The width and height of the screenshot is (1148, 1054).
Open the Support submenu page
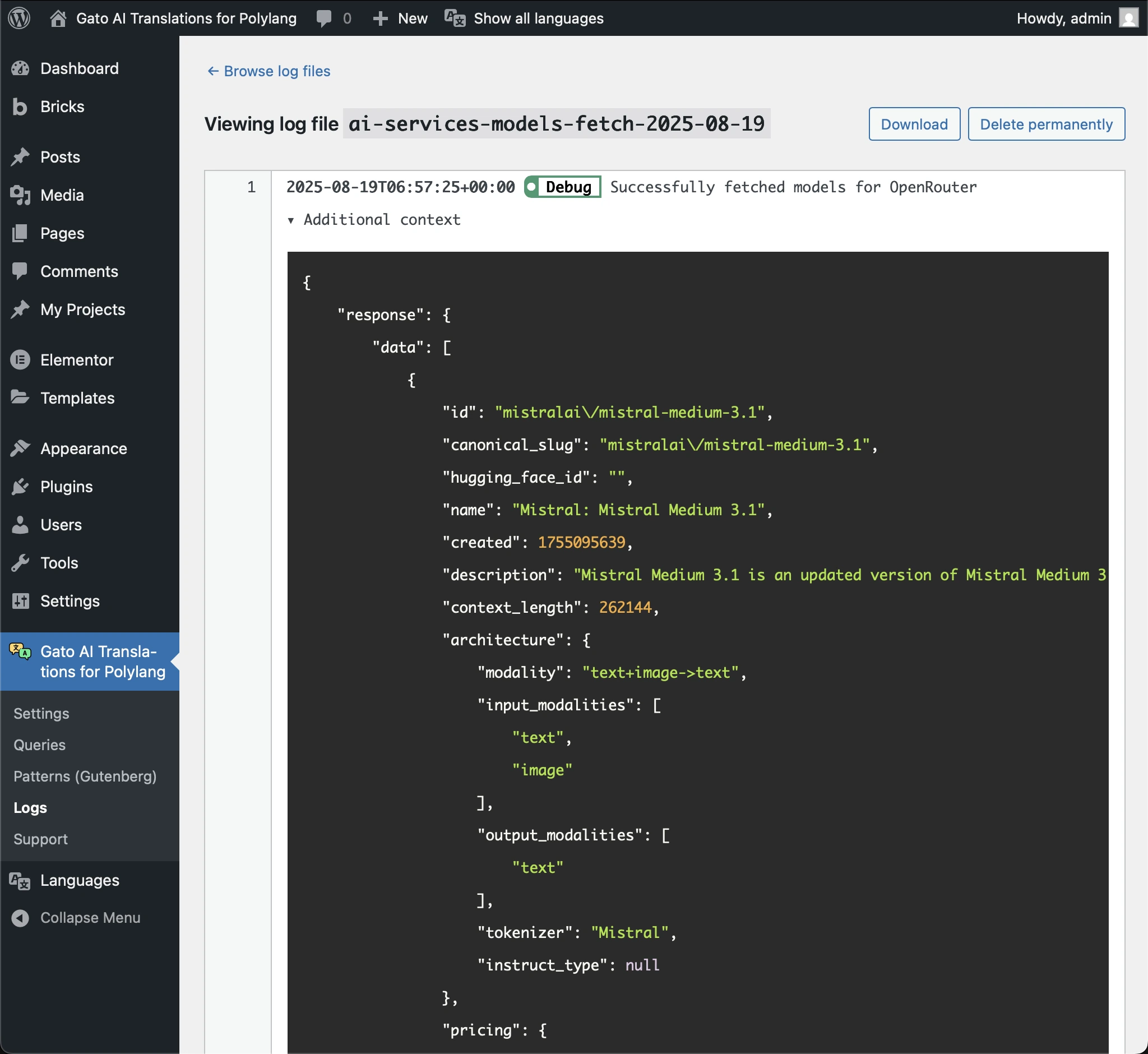click(x=40, y=839)
